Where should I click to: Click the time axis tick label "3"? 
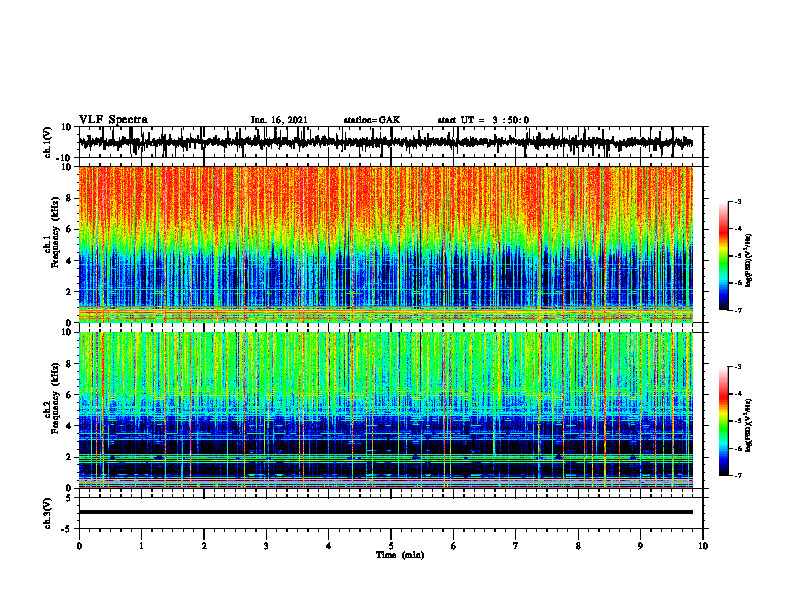266,546
